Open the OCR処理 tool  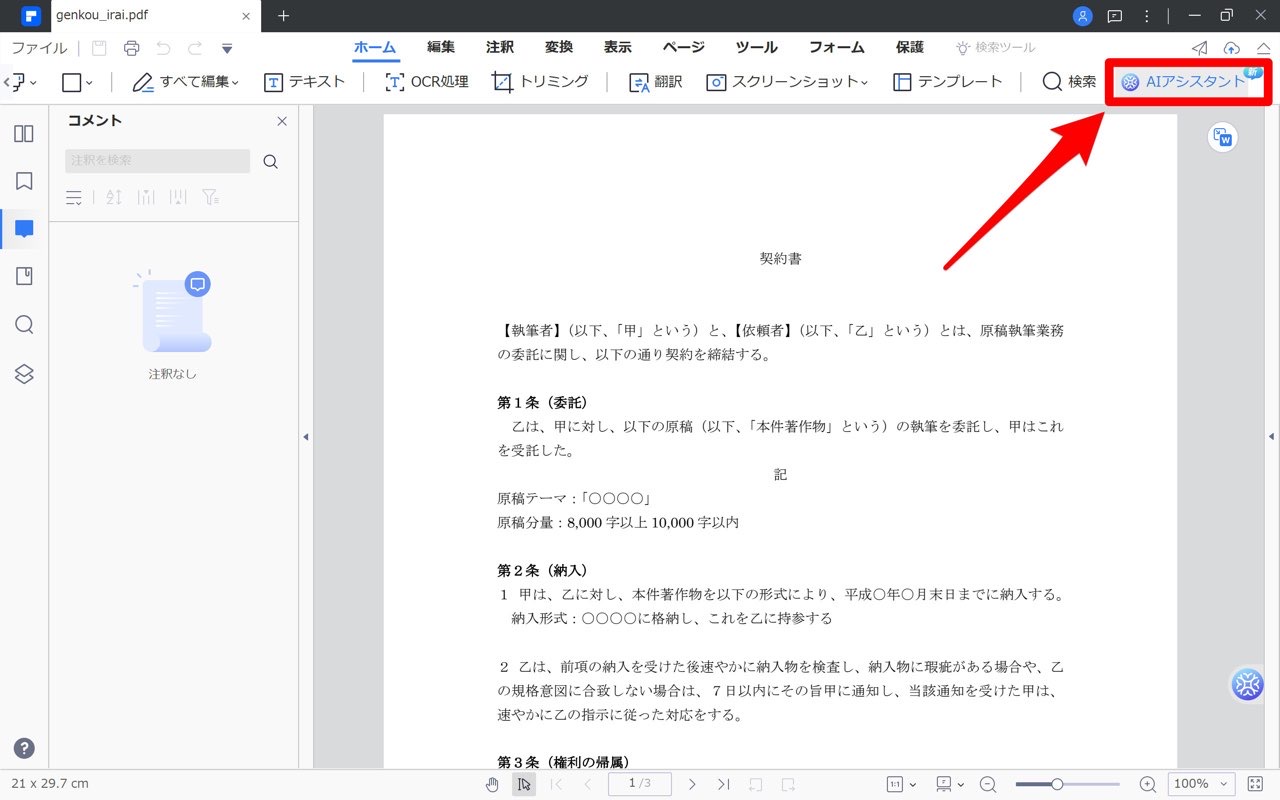[426, 82]
